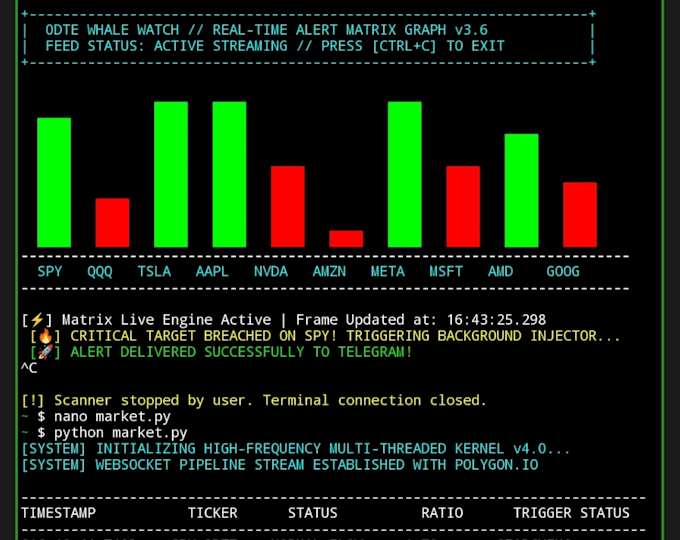This screenshot has height=540, width=680.
Task: Click ALERT DELIVERED SUCCESSFULLY TO TELEGRAM line
Action: [x=241, y=352]
